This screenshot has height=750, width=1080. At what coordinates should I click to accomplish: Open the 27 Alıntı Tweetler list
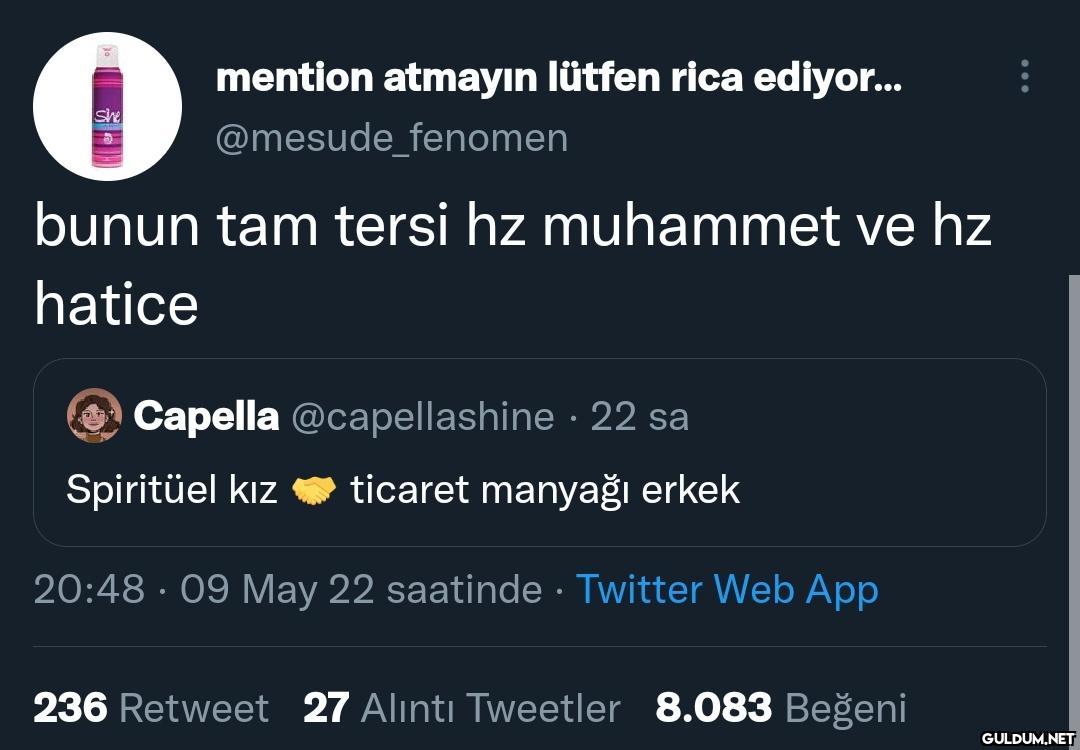(461, 708)
